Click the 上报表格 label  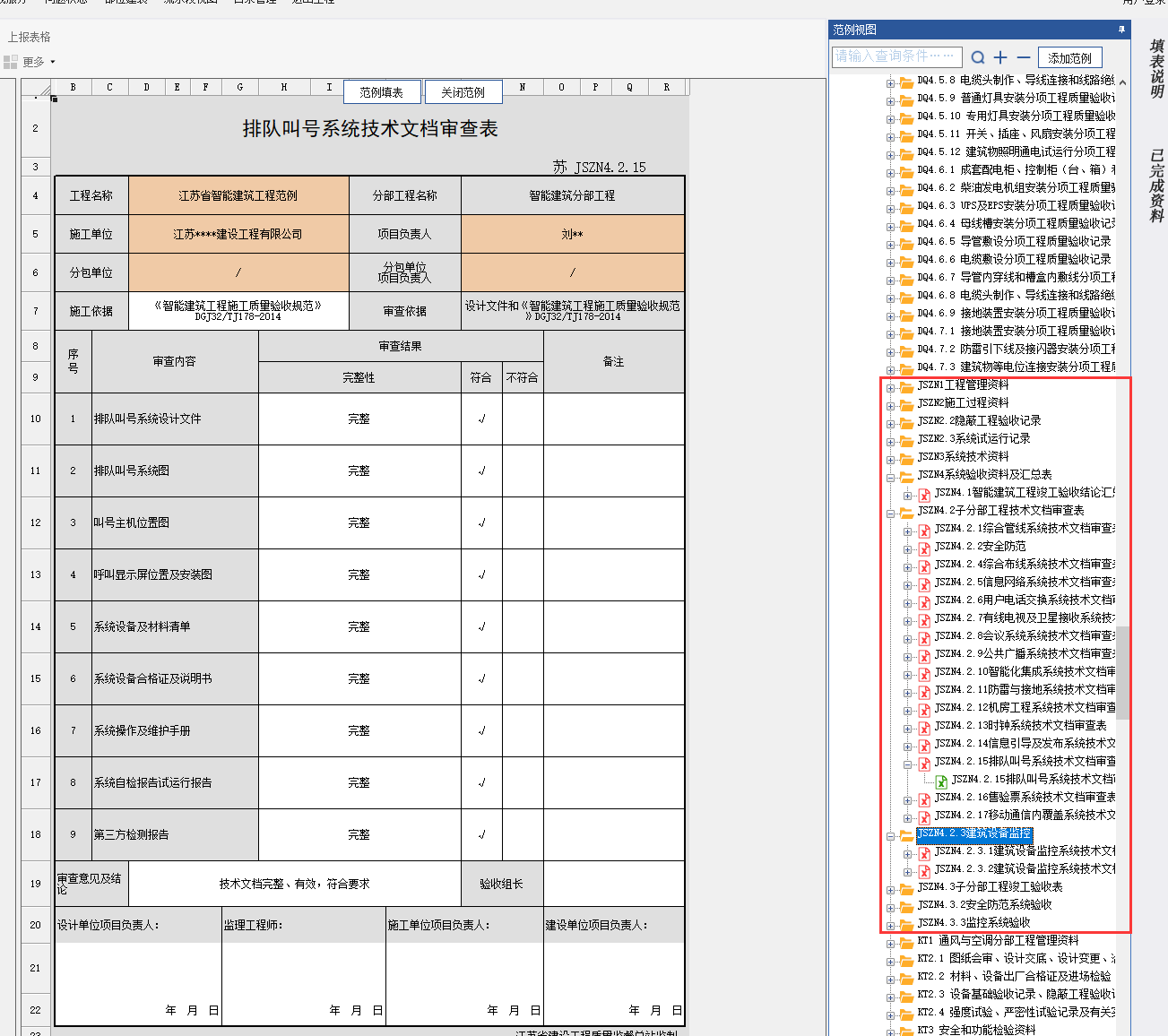click(30, 37)
